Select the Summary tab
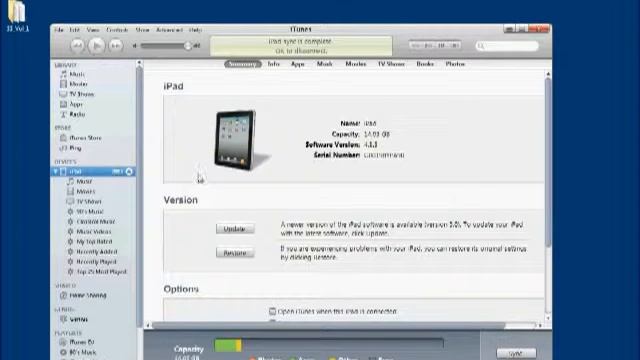This screenshot has width=640, height=360. (x=242, y=64)
